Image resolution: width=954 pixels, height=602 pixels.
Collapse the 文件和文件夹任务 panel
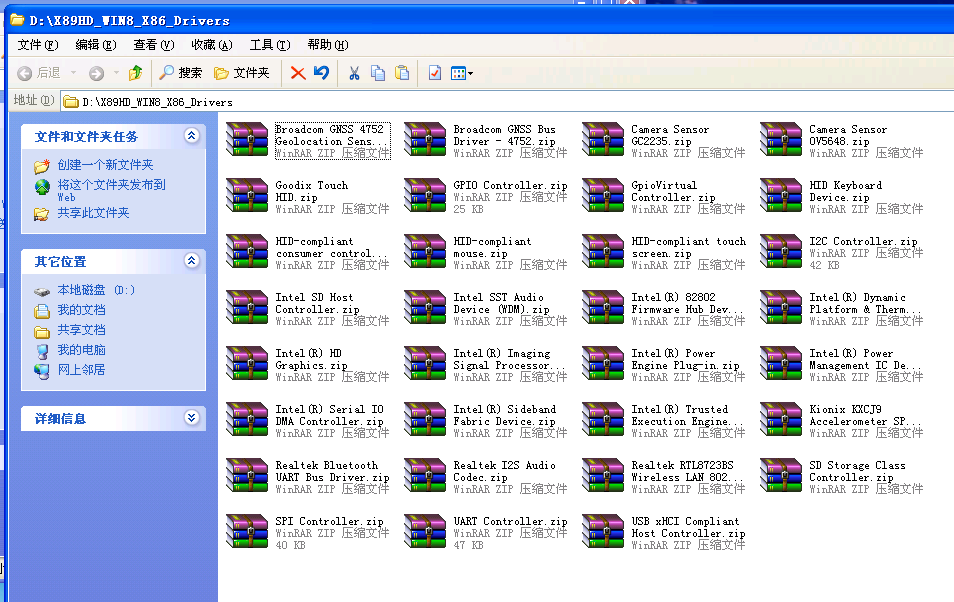click(192, 136)
